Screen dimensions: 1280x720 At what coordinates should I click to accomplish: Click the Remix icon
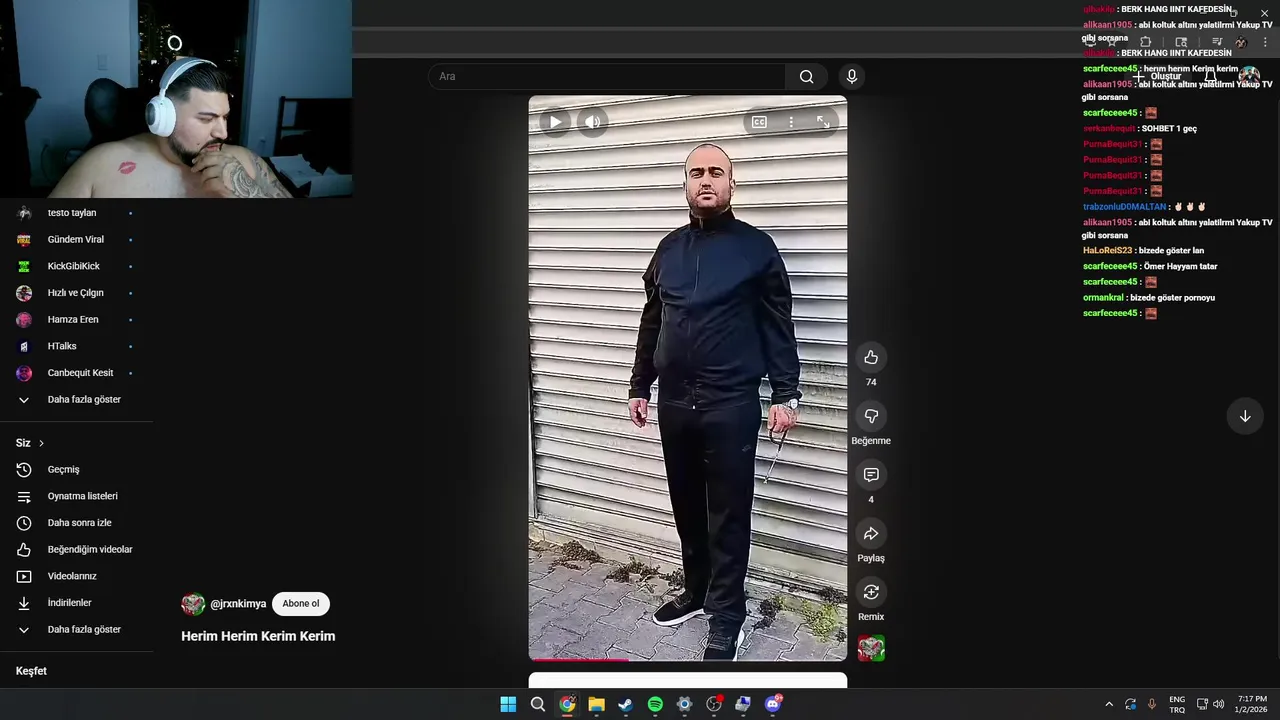pyautogui.click(x=871, y=592)
